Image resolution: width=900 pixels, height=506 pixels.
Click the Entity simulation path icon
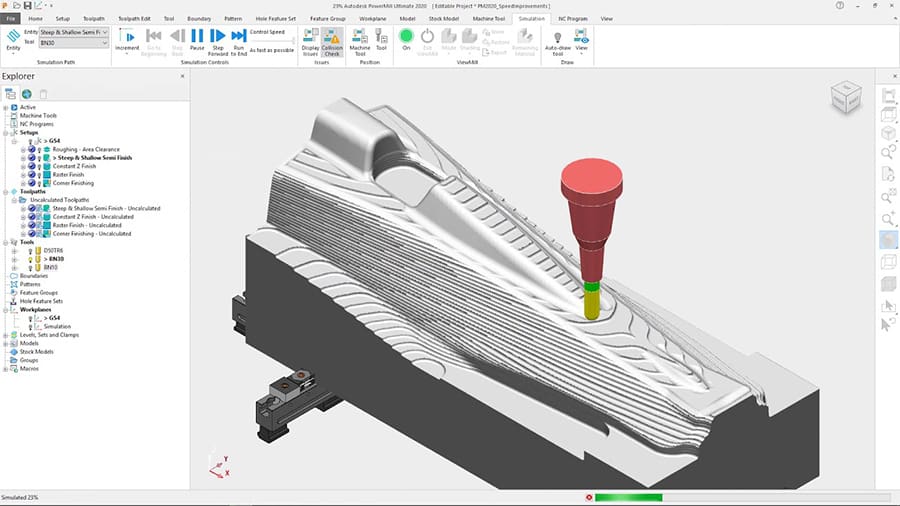(x=13, y=39)
